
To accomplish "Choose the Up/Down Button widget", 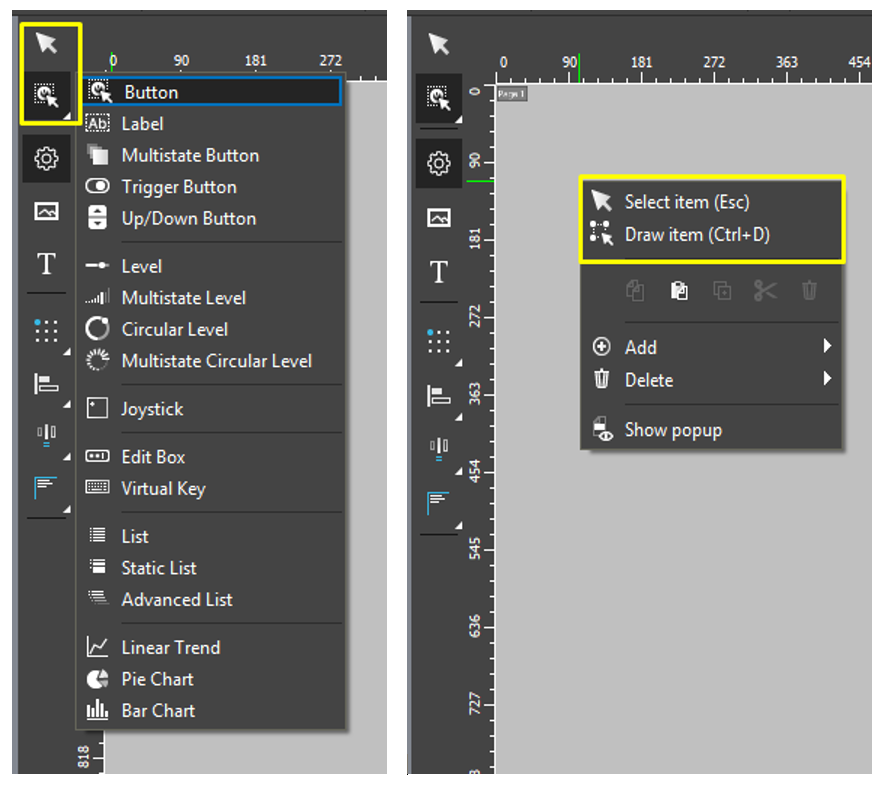I will click(188, 219).
